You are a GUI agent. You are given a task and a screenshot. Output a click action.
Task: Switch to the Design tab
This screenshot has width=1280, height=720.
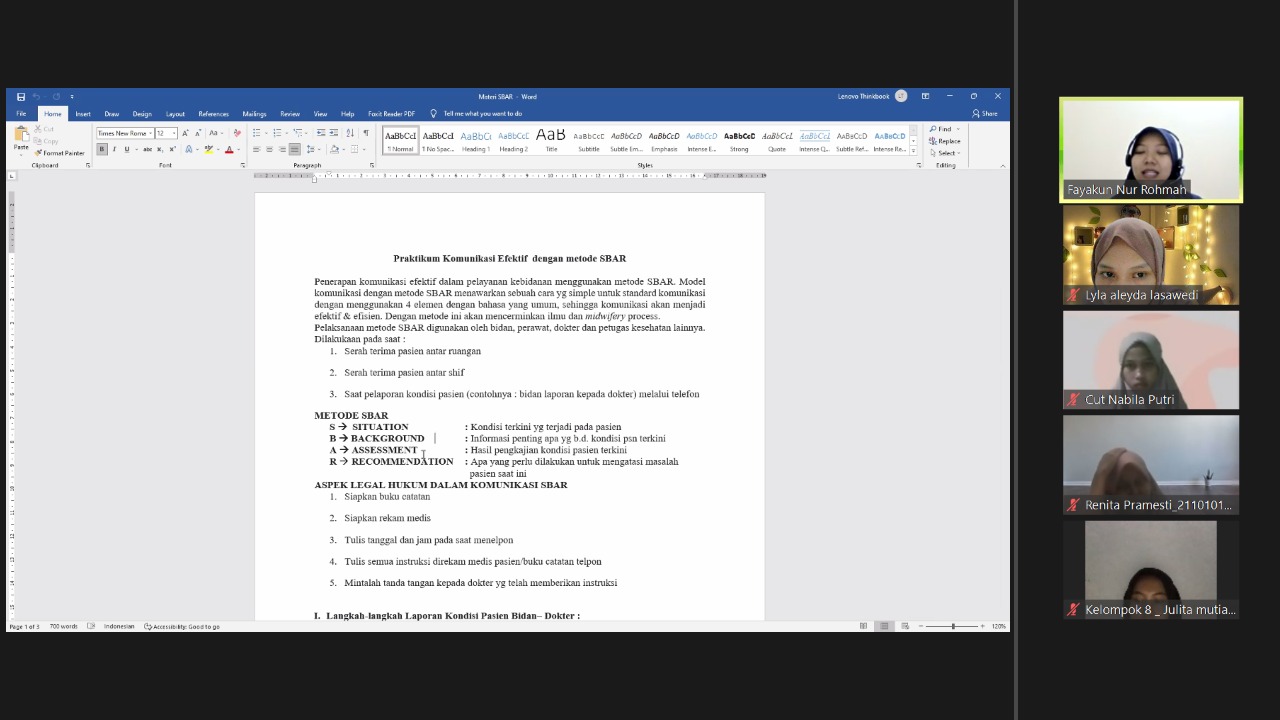coord(142,114)
